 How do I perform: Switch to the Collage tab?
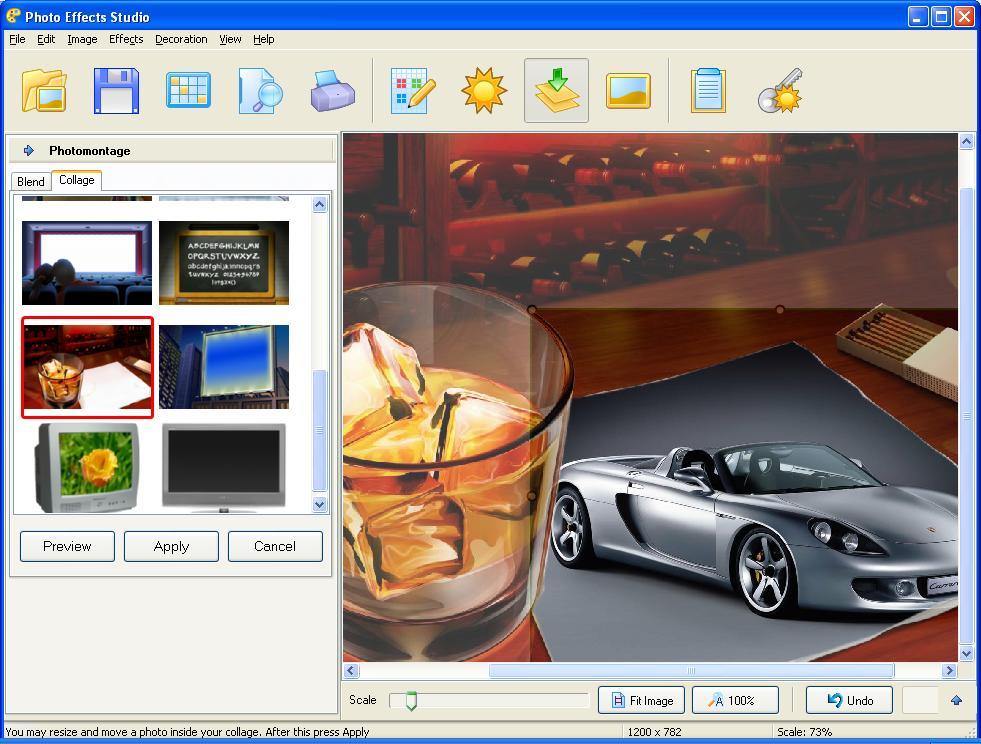[x=76, y=180]
